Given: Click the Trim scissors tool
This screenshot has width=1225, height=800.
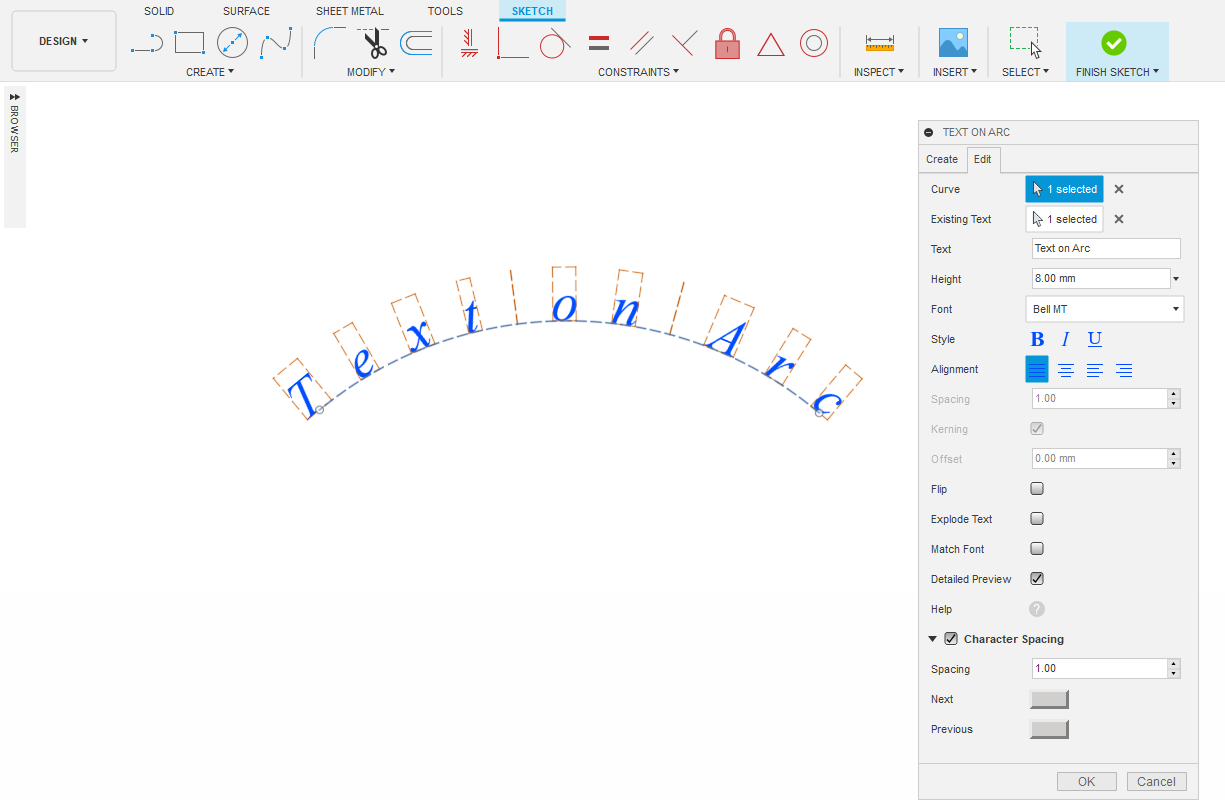Looking at the screenshot, I should click(x=373, y=44).
